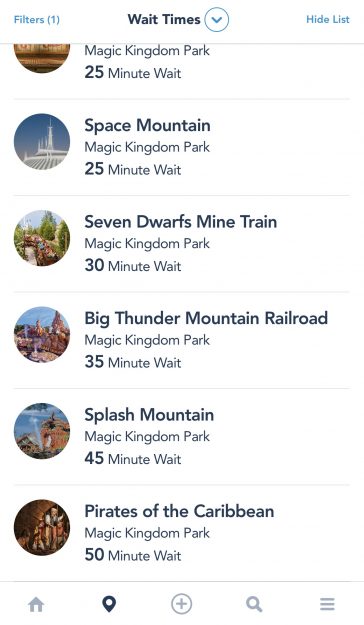Tap the partially visible top attraction thumbnail
364x625 pixels.
pos(42,58)
